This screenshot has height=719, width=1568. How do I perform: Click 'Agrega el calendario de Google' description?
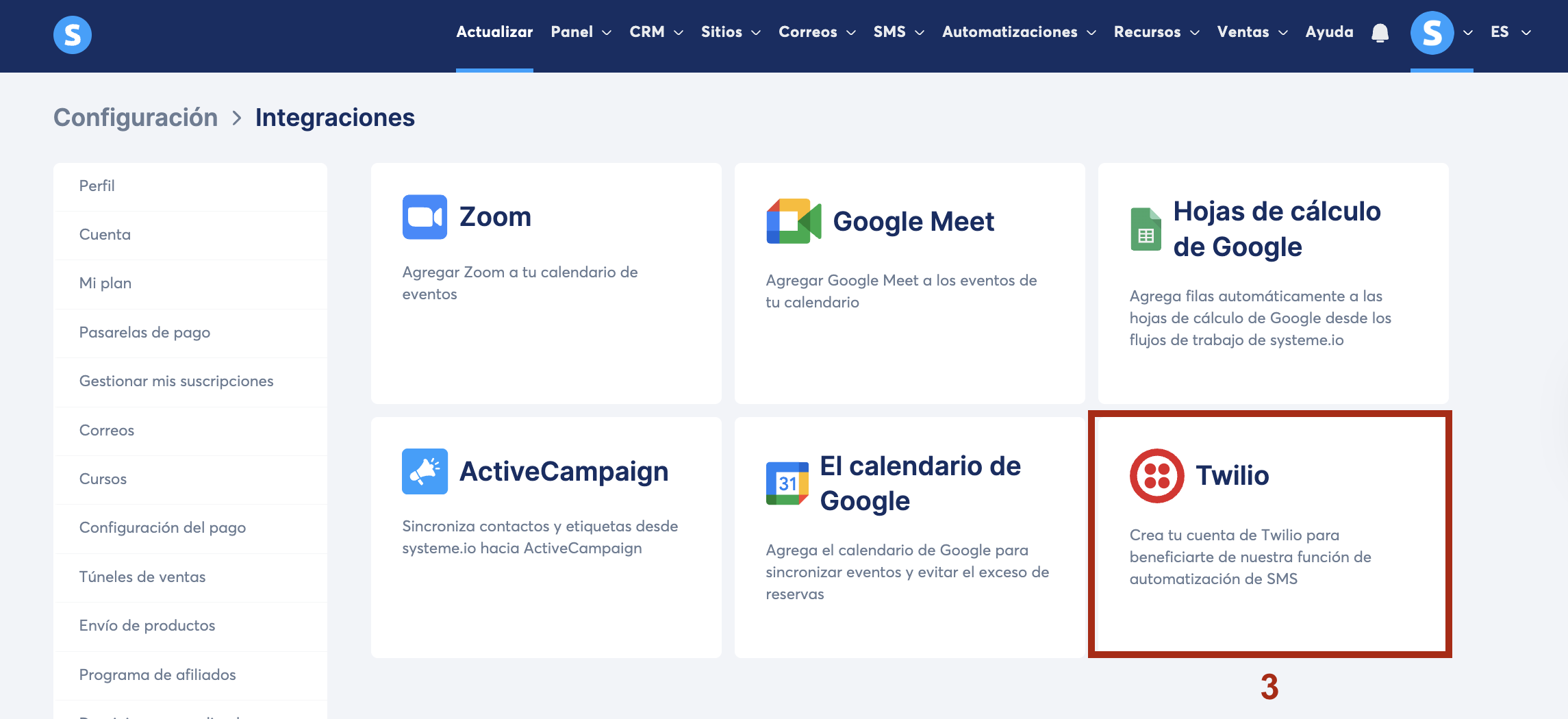[x=907, y=572]
